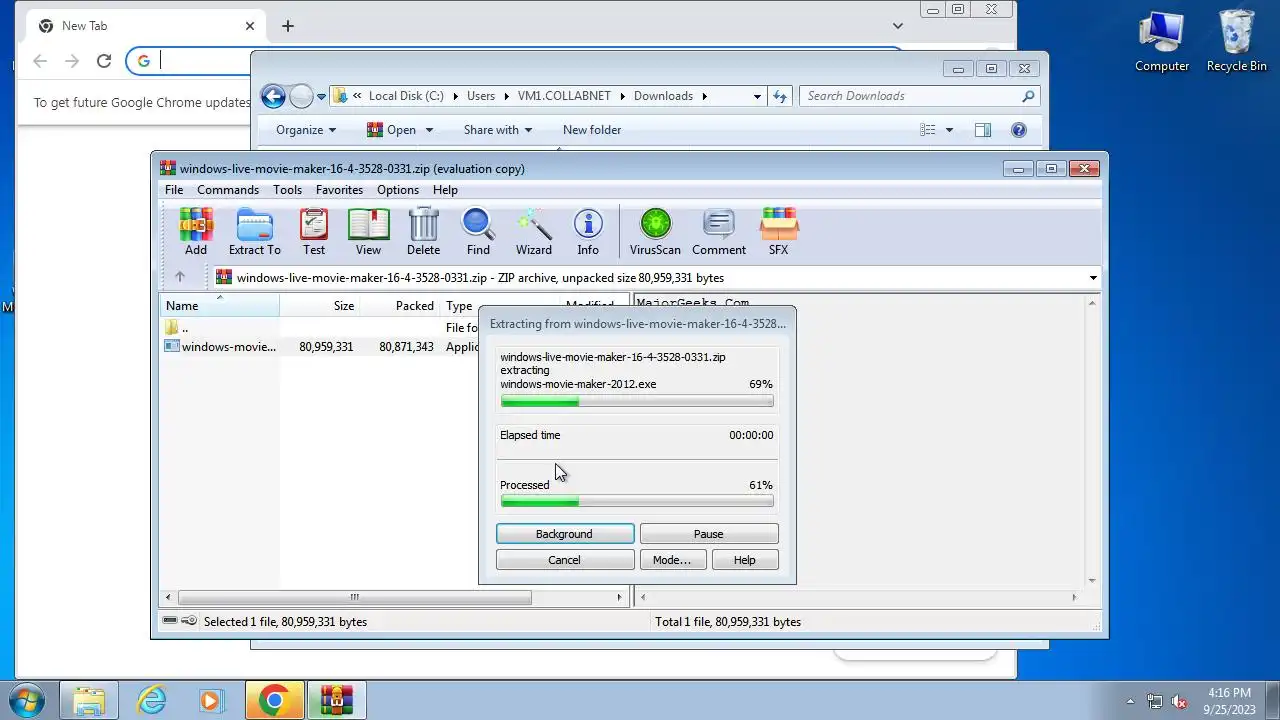Open WinRAR Favorites menu
Screen dimensions: 1280x720
(339, 190)
